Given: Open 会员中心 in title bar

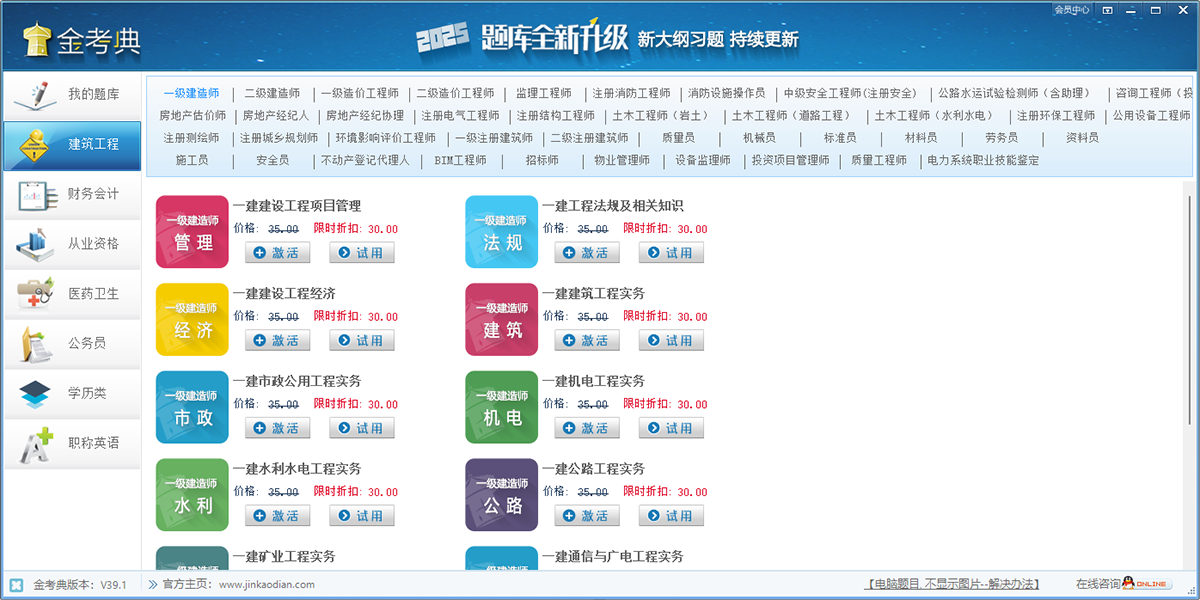Looking at the screenshot, I should [x=1071, y=10].
